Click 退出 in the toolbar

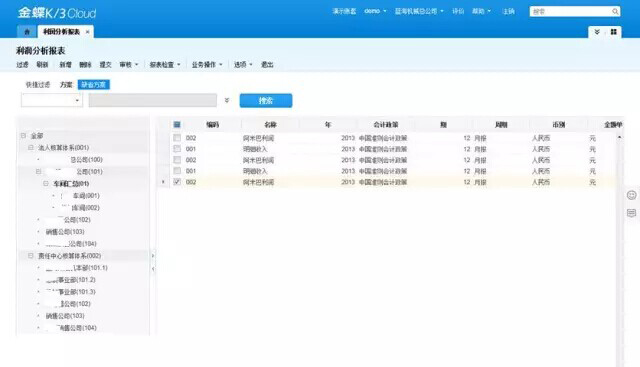coord(267,65)
